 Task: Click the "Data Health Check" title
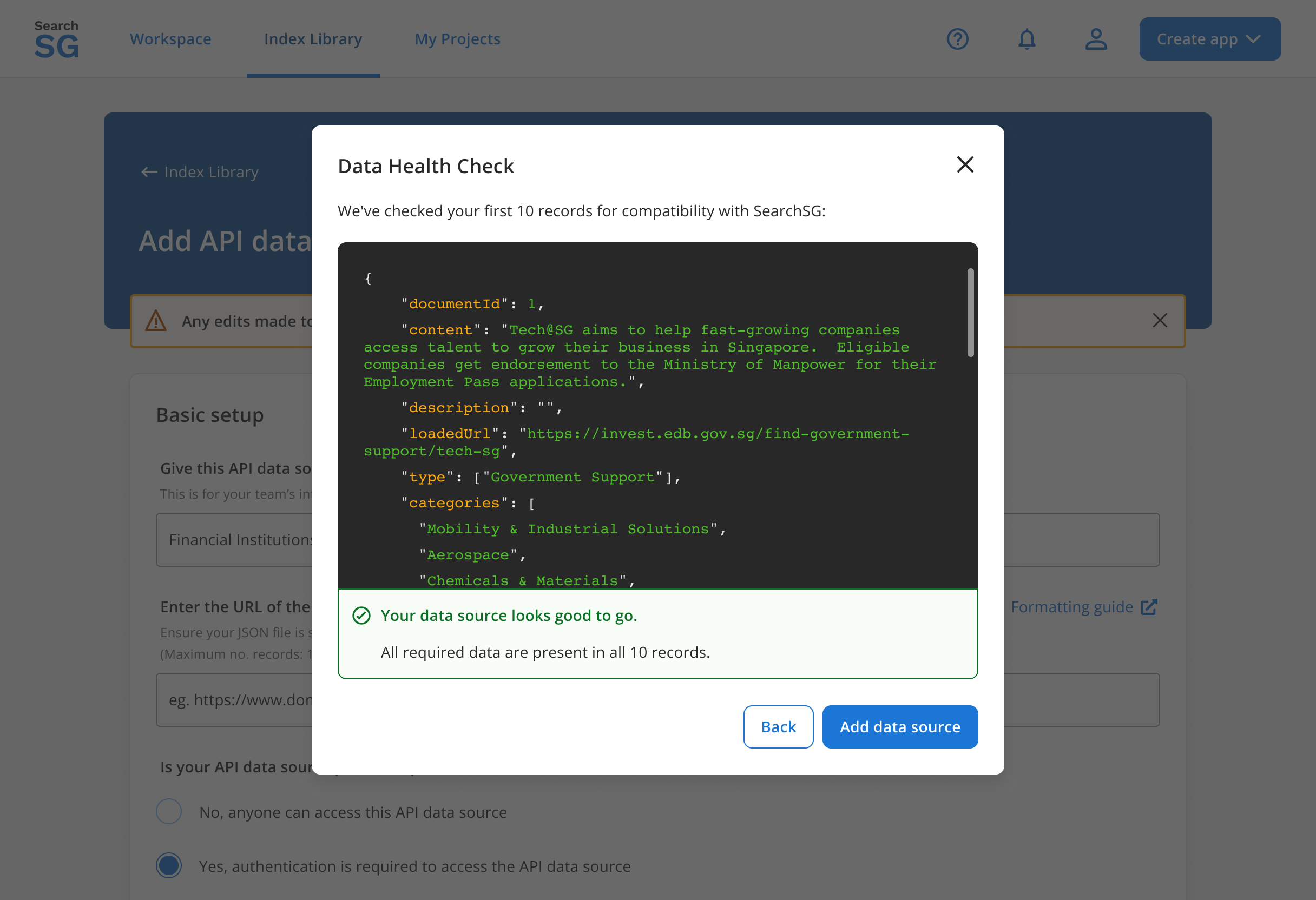click(x=425, y=166)
